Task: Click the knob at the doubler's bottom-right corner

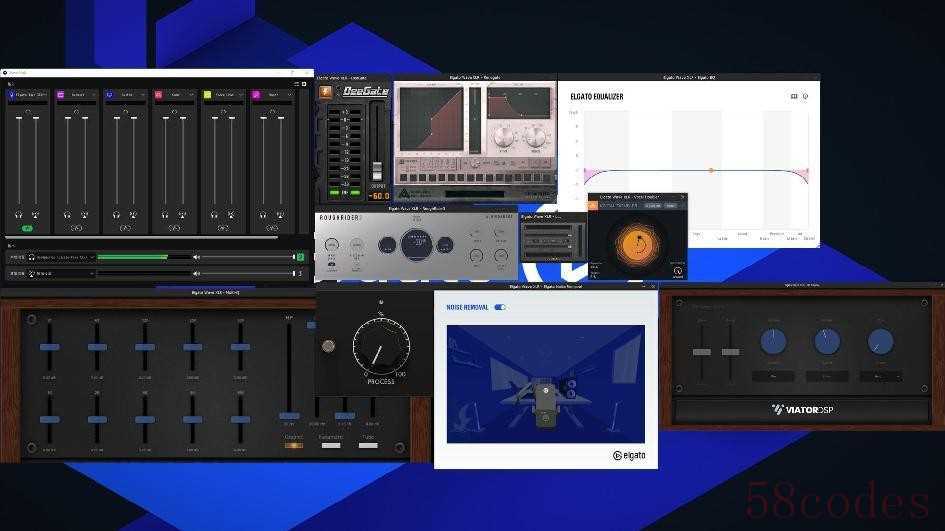Action: (x=677, y=272)
